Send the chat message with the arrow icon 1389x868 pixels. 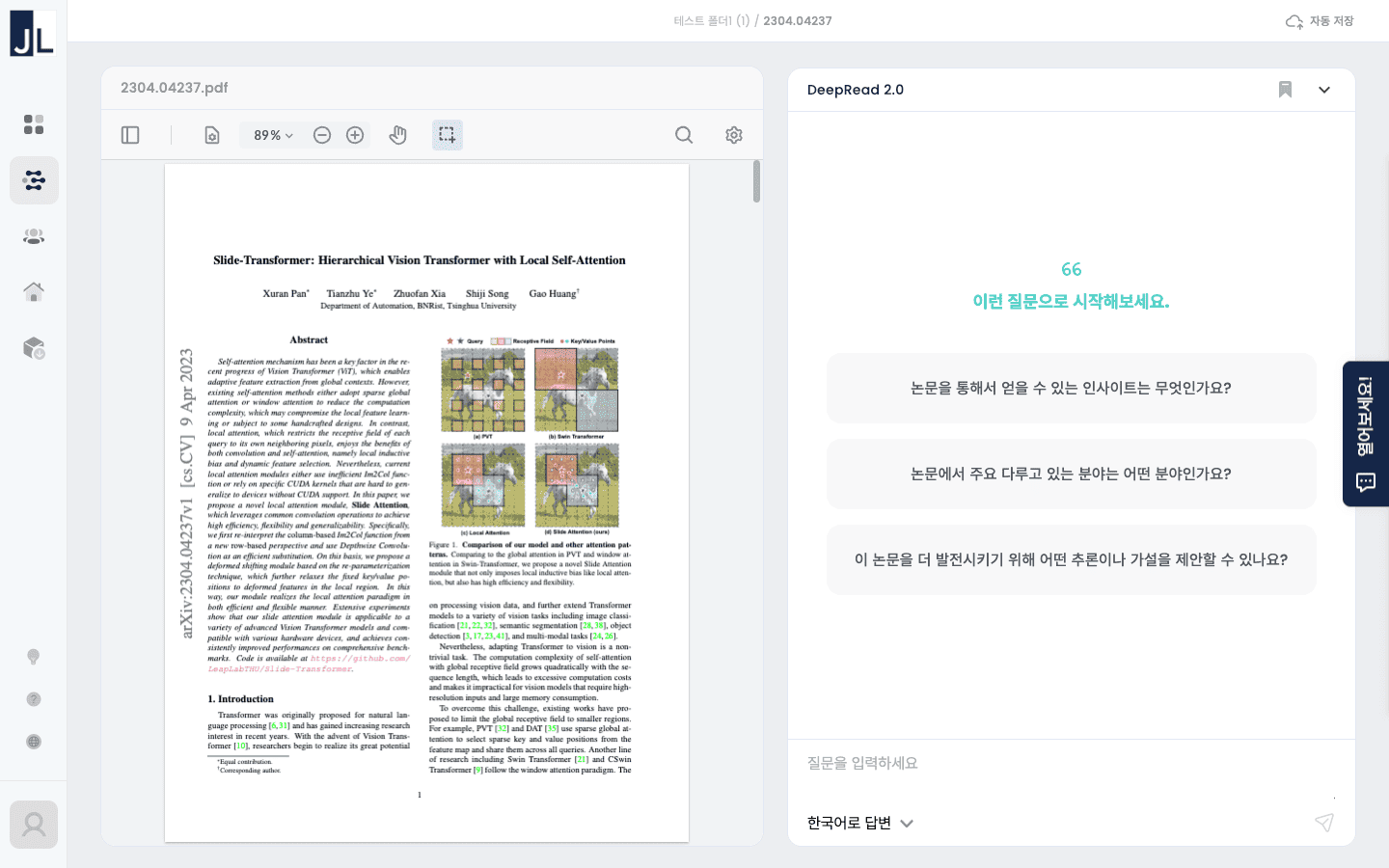click(x=1324, y=823)
